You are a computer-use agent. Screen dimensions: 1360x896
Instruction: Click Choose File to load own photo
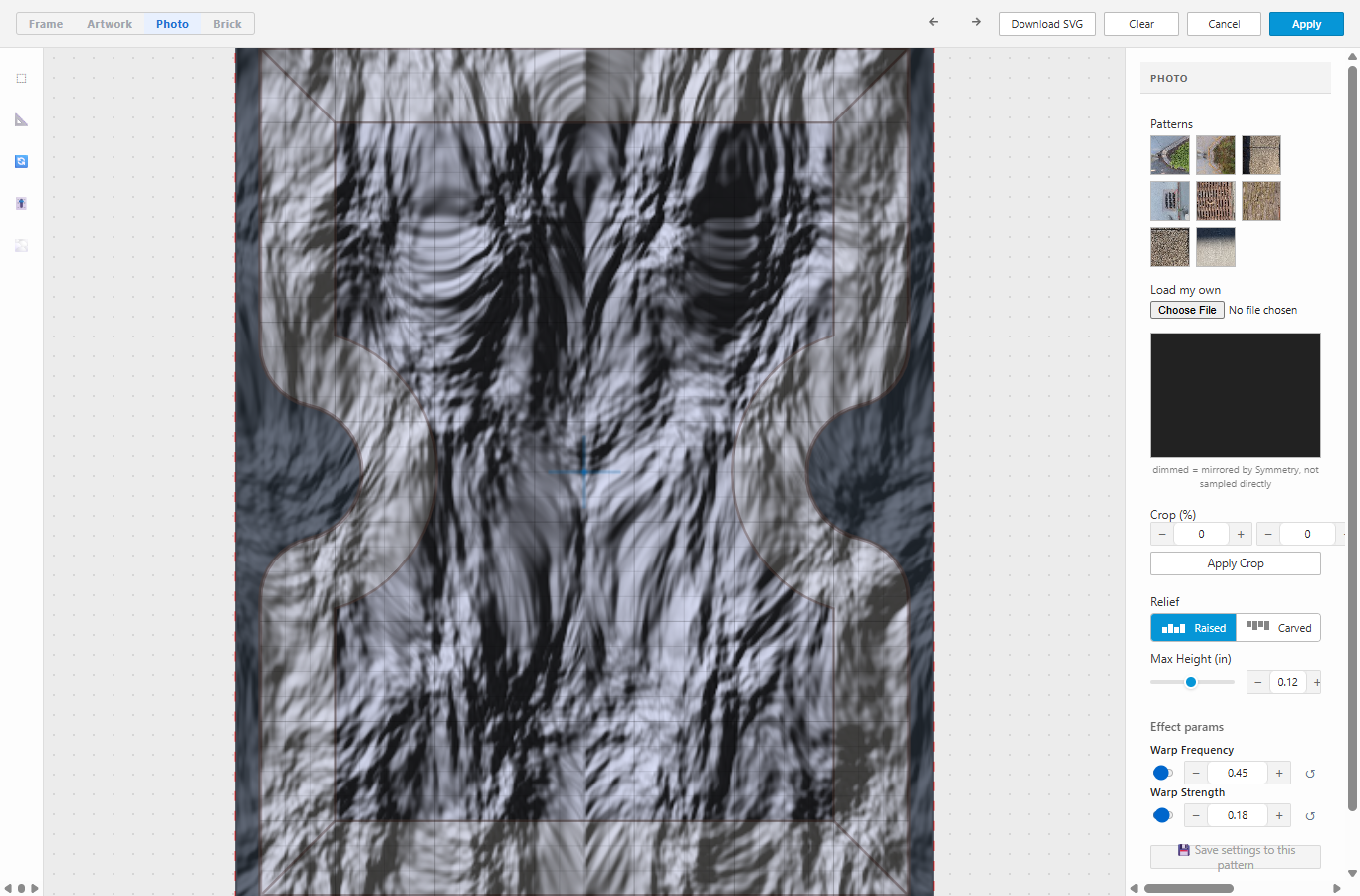coord(1187,310)
